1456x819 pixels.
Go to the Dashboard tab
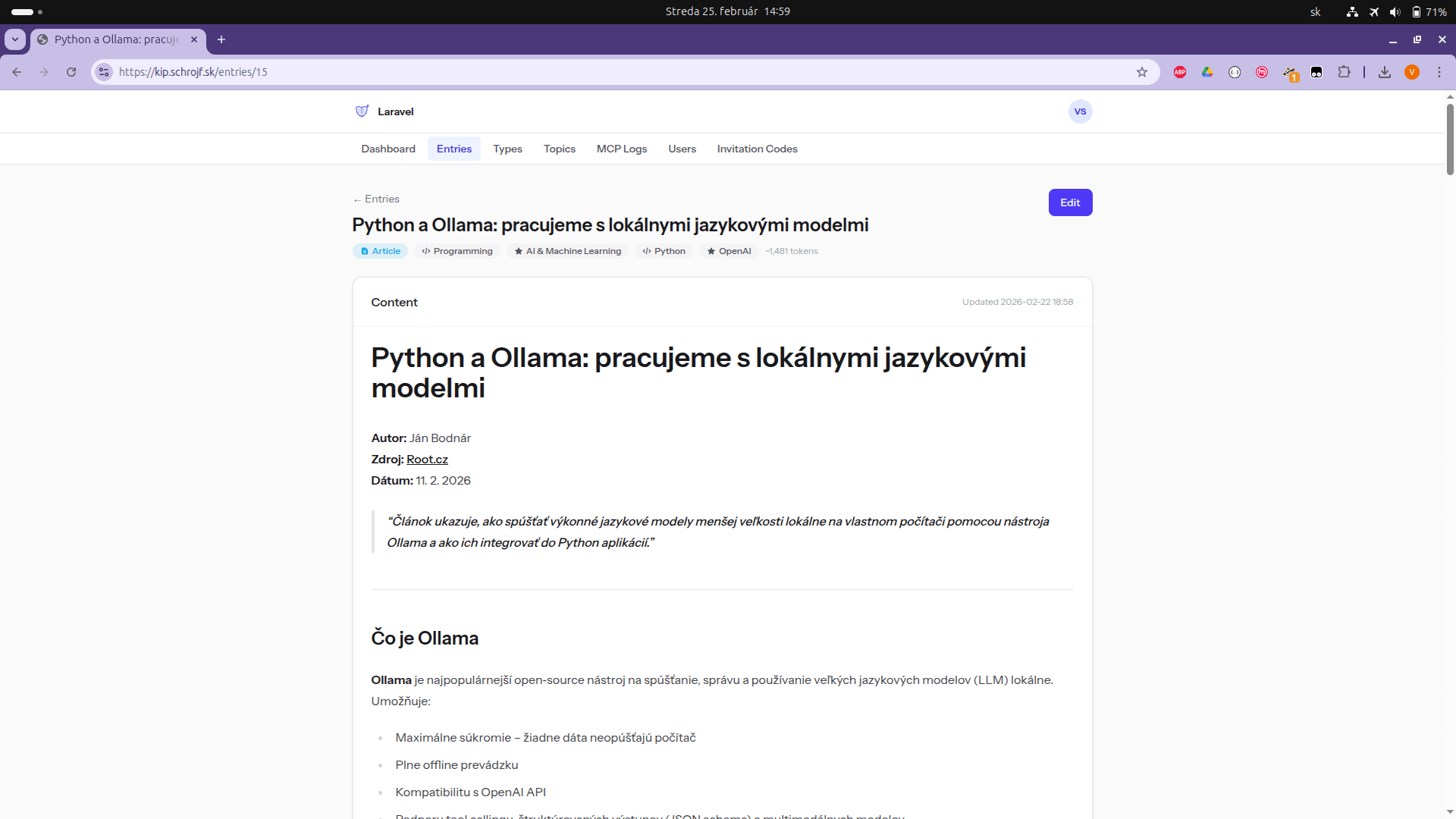(388, 149)
